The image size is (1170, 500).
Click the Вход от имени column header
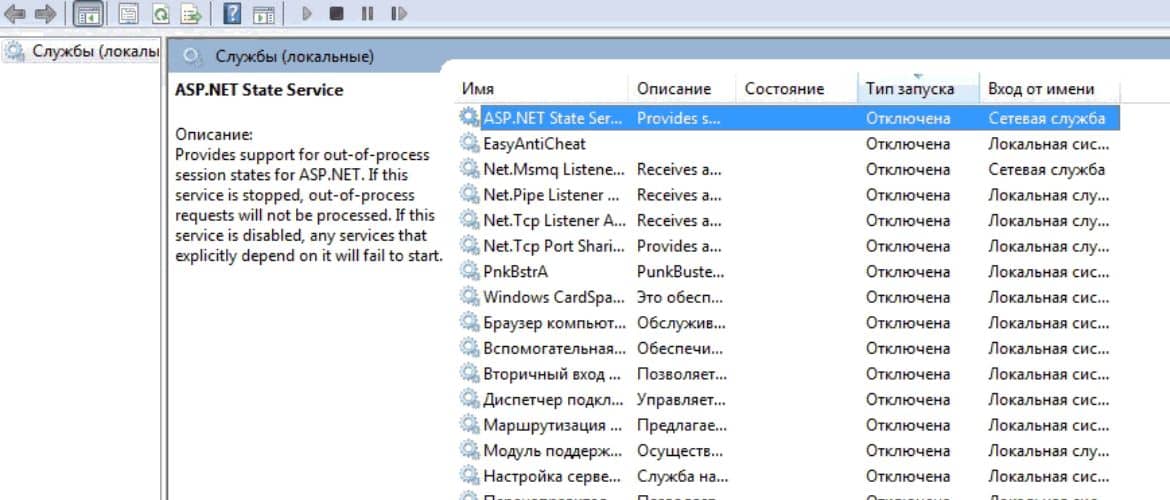tap(1041, 89)
